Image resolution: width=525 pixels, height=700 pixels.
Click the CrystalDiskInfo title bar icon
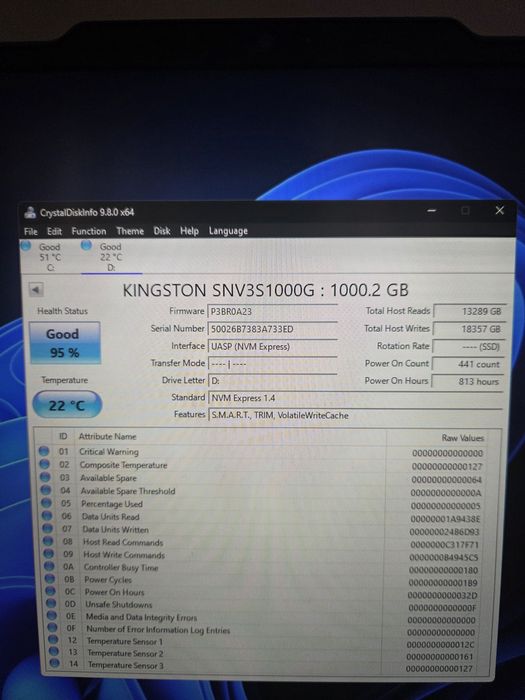(x=30, y=212)
